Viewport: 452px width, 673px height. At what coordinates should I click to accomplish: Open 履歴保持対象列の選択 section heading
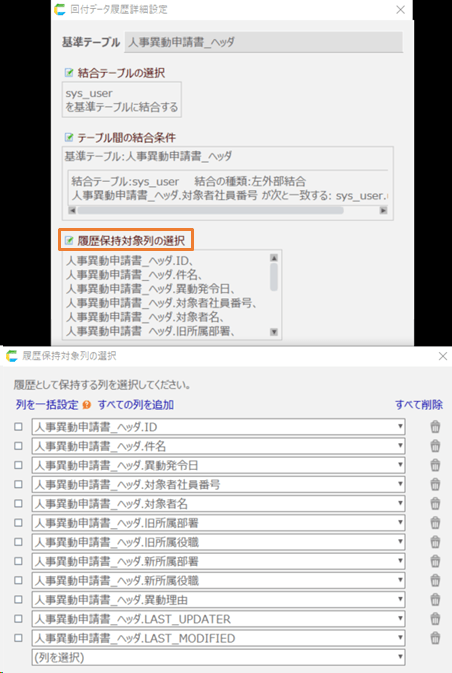click(131, 241)
